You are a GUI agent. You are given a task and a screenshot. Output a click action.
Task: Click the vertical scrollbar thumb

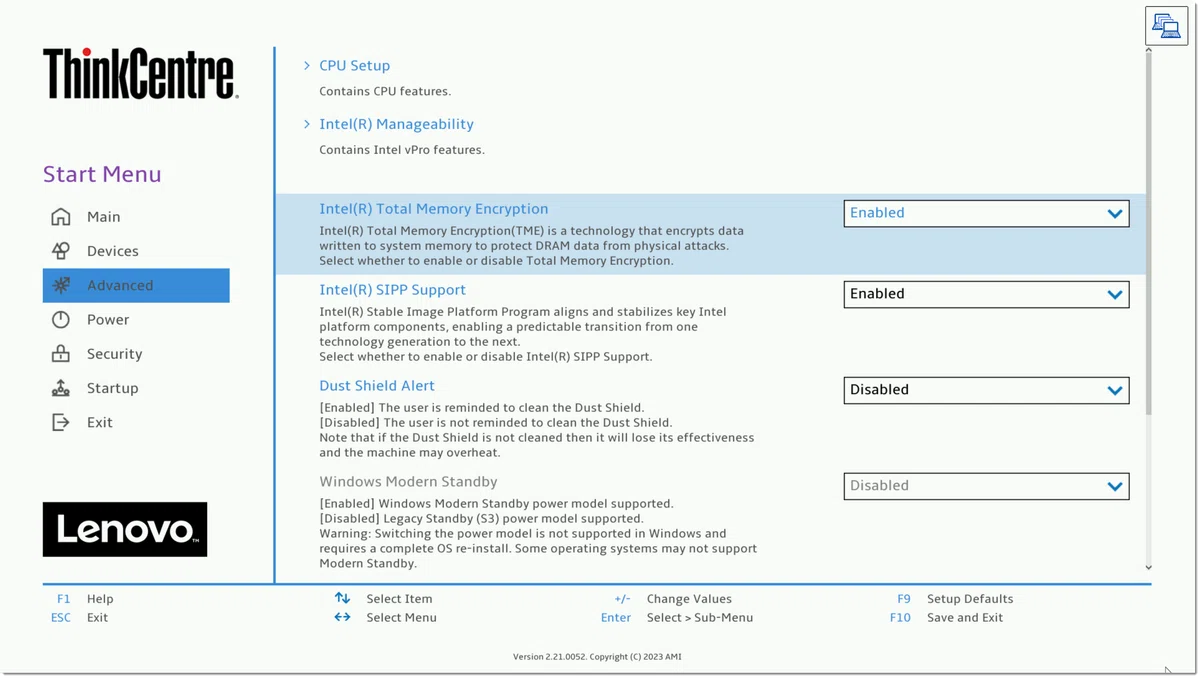click(x=1148, y=233)
